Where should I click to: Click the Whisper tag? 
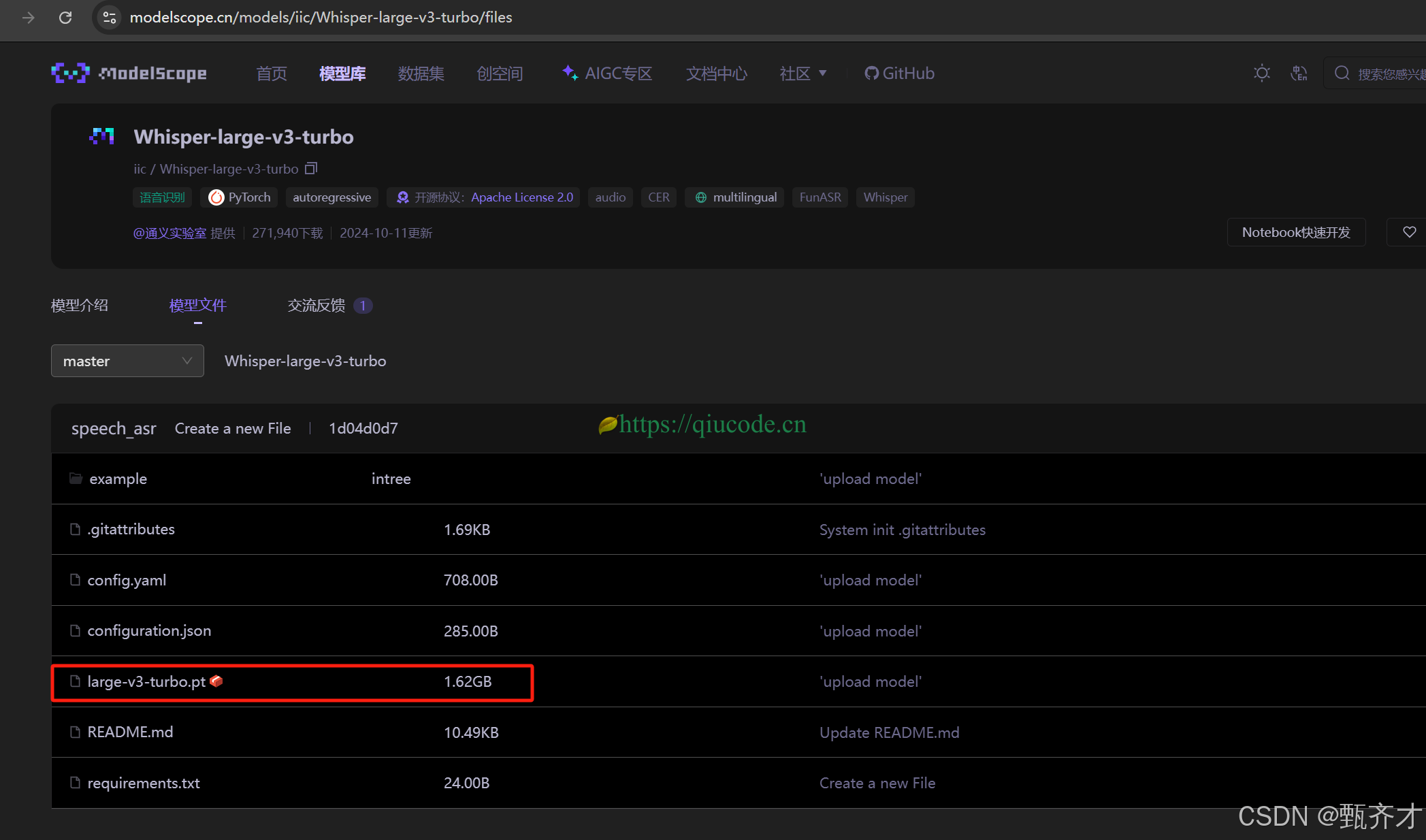click(x=886, y=197)
